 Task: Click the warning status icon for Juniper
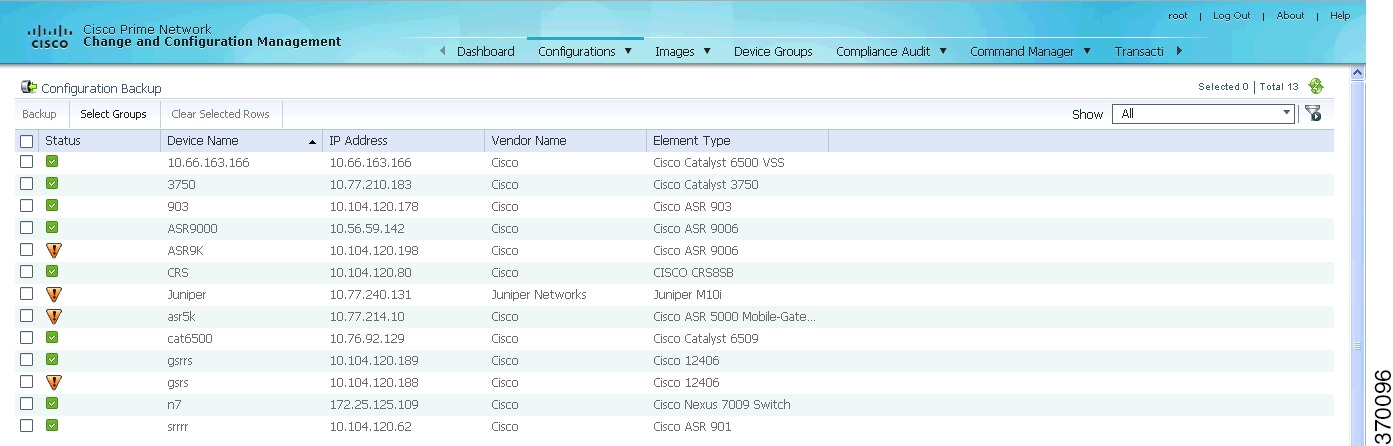point(53,294)
